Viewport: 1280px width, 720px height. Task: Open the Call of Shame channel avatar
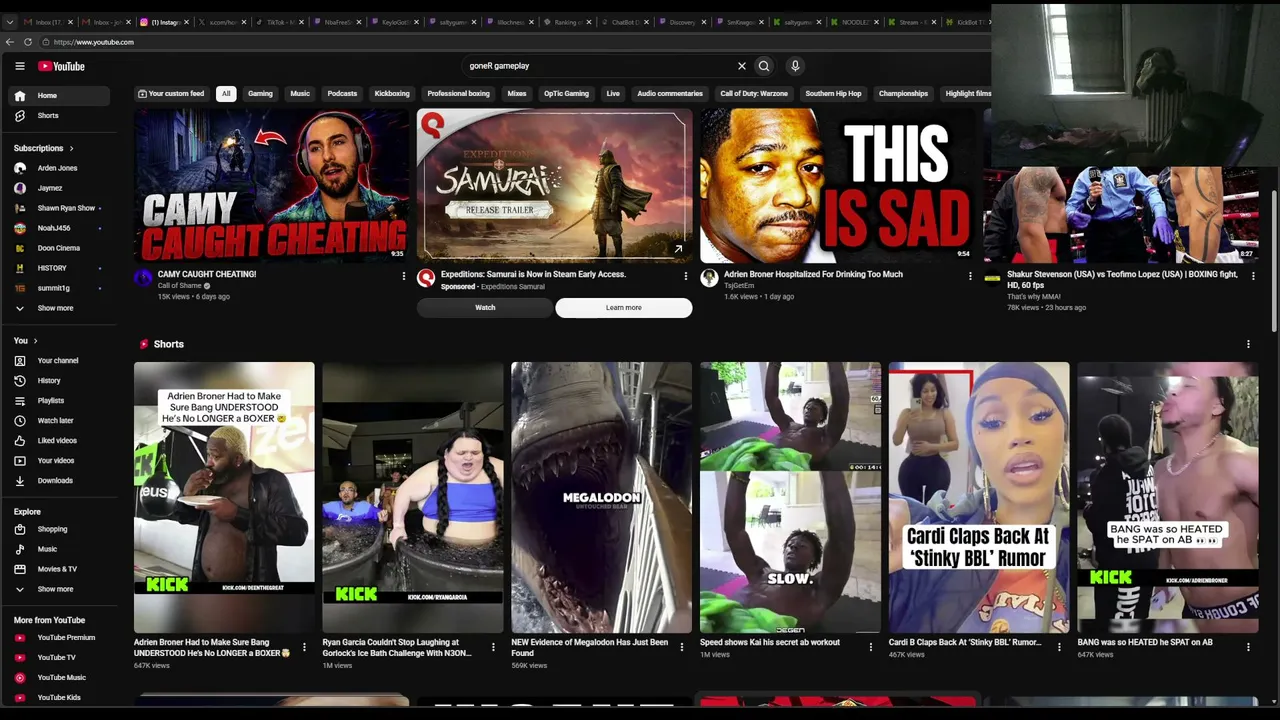point(143,278)
